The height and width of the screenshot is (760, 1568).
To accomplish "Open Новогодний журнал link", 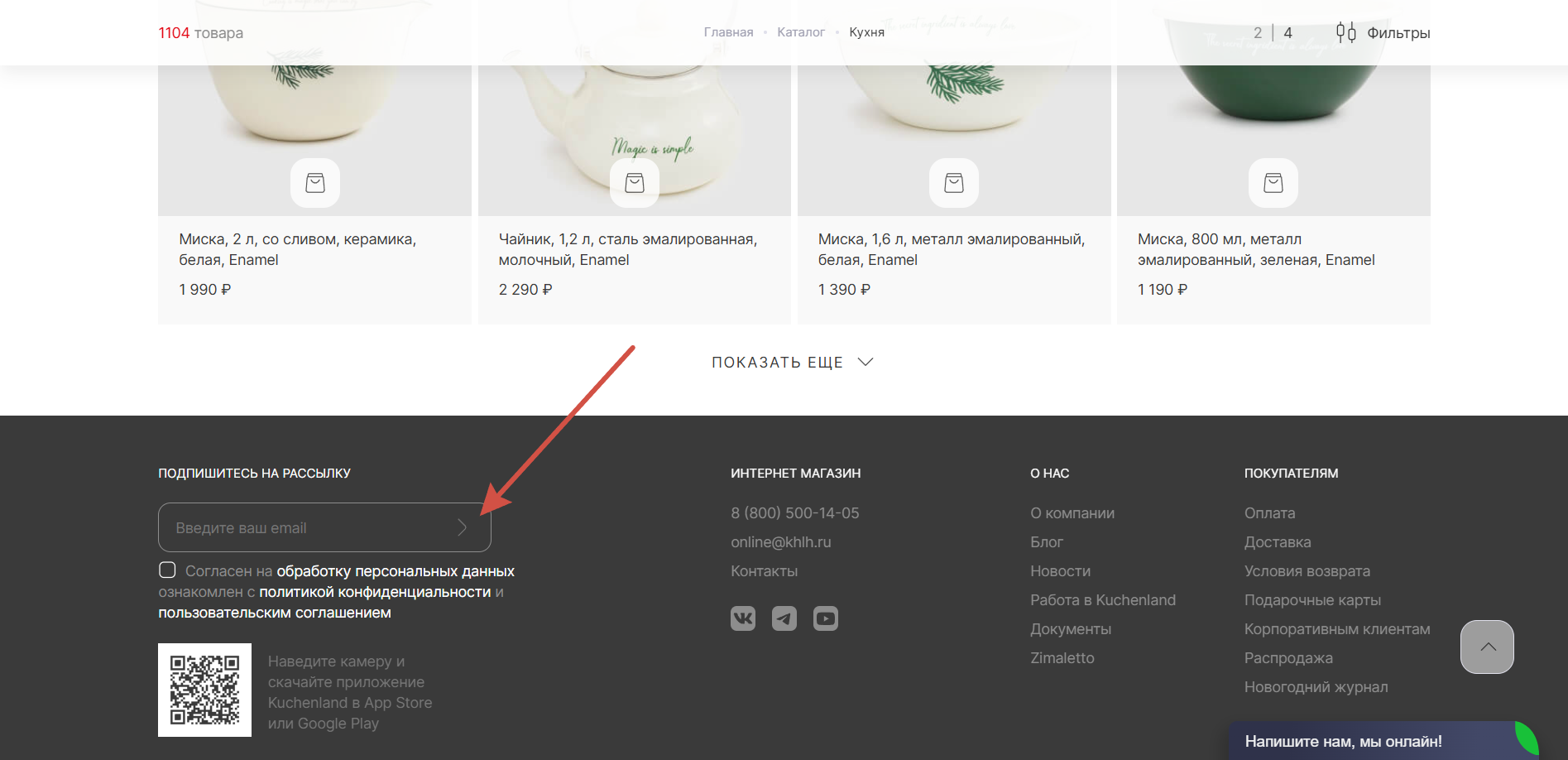I will point(1316,687).
